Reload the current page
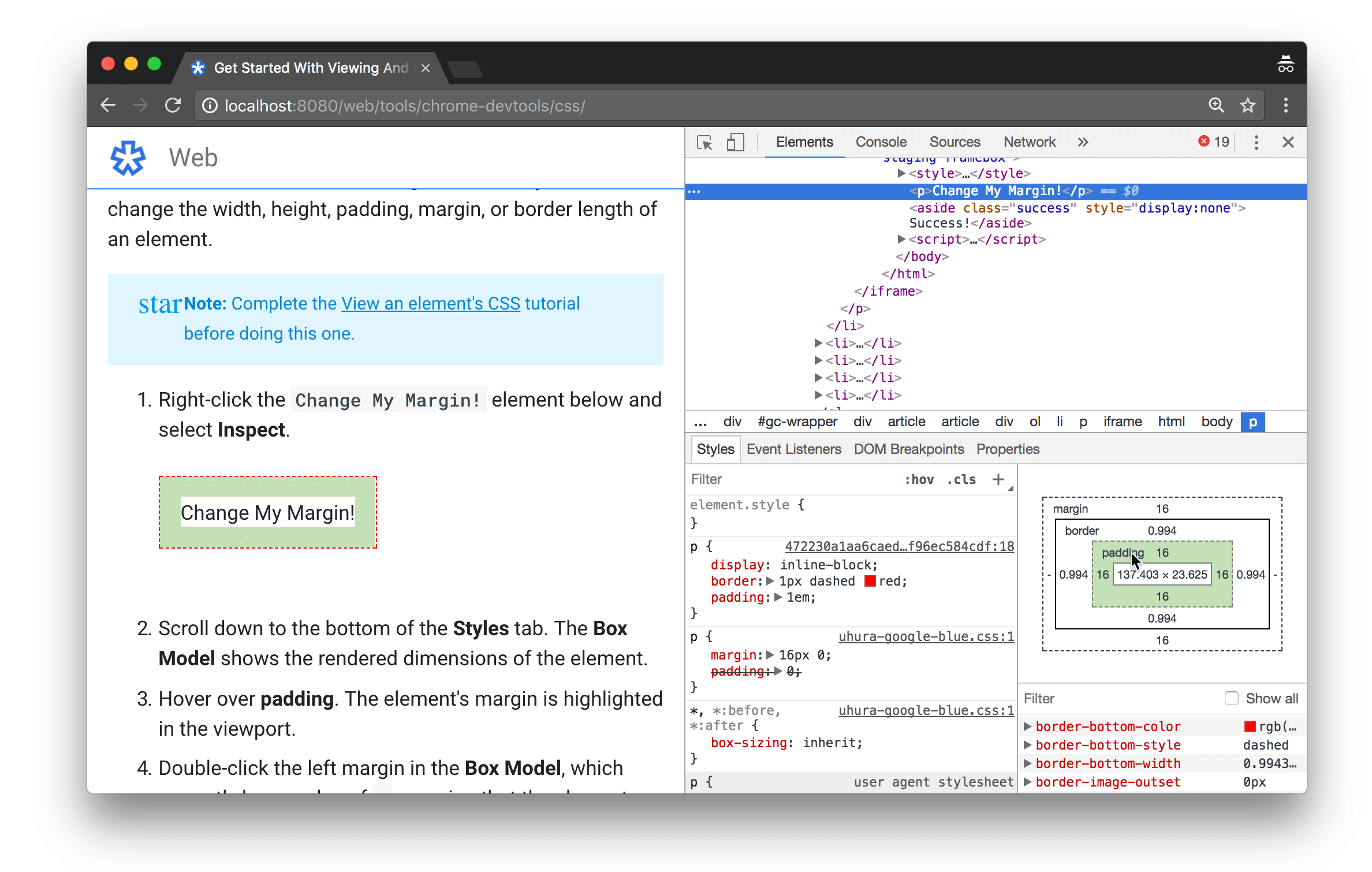Viewport: 1372px width, 872px height. click(x=174, y=105)
